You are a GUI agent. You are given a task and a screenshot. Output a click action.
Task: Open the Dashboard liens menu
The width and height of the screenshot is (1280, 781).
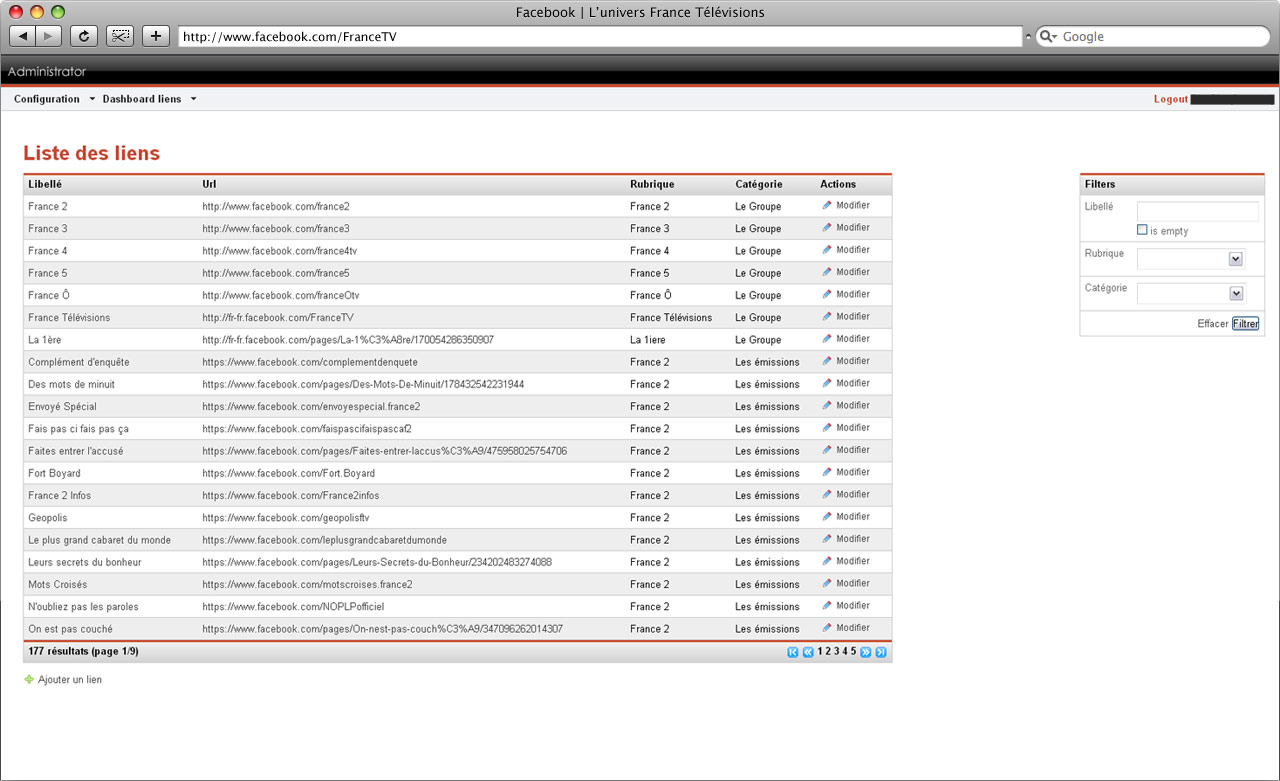pos(149,99)
